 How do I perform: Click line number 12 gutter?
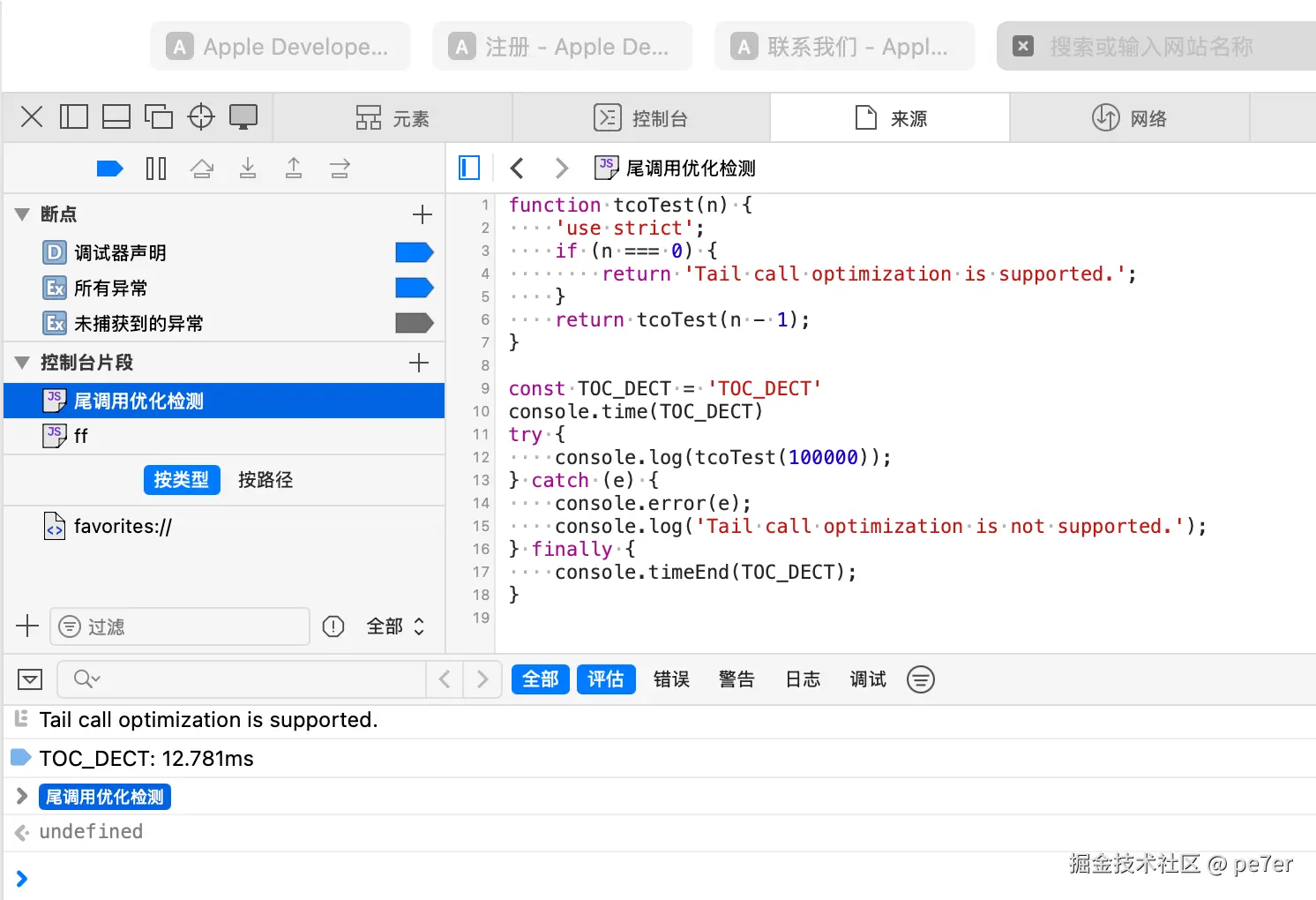click(481, 457)
